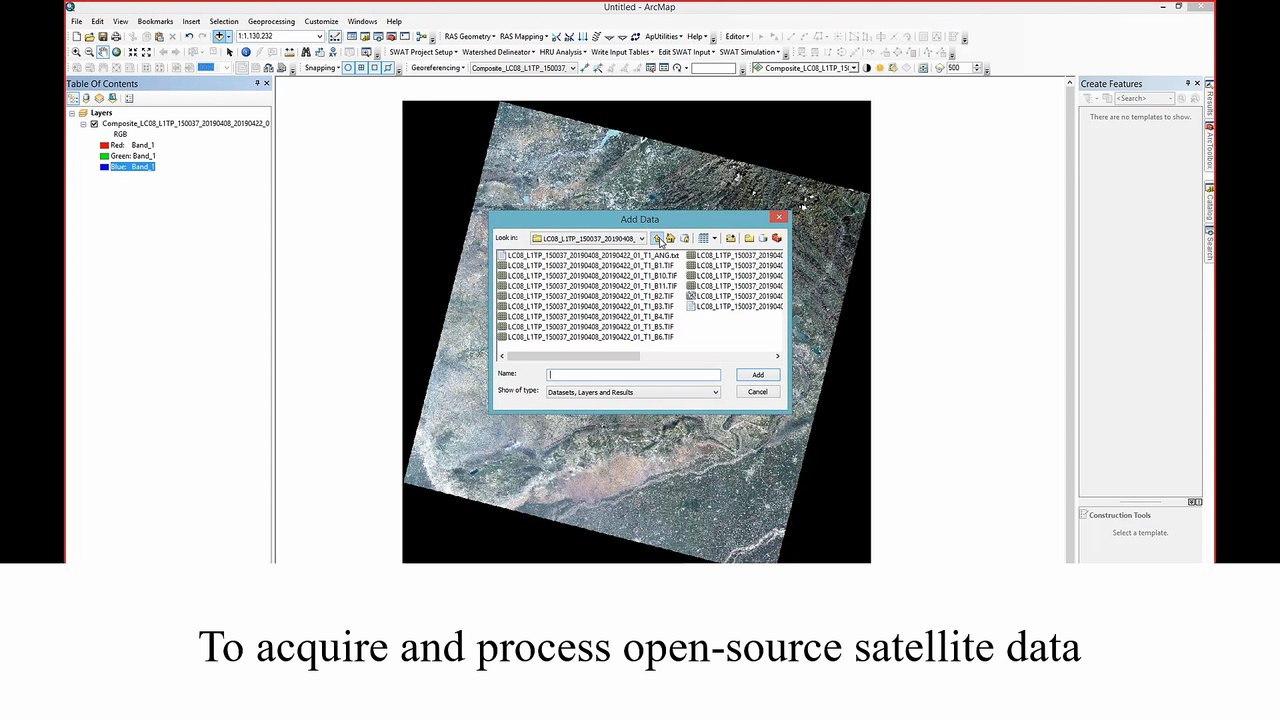This screenshot has width=1280, height=720.
Task: Click the Full Extent globe icon
Action: point(116,52)
